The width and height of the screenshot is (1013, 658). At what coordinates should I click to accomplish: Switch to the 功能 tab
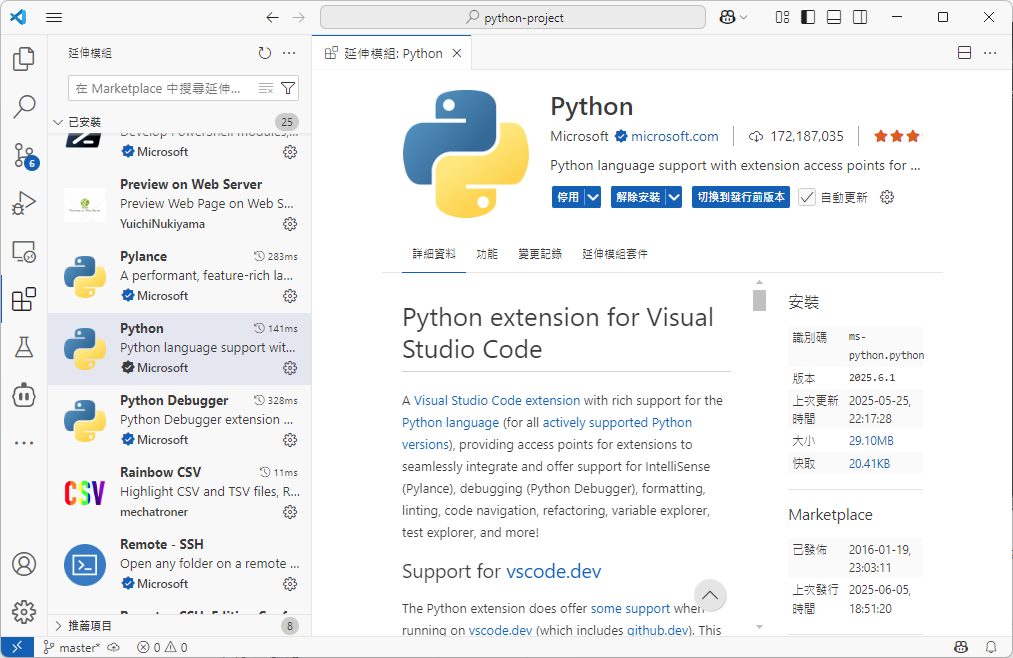487,253
